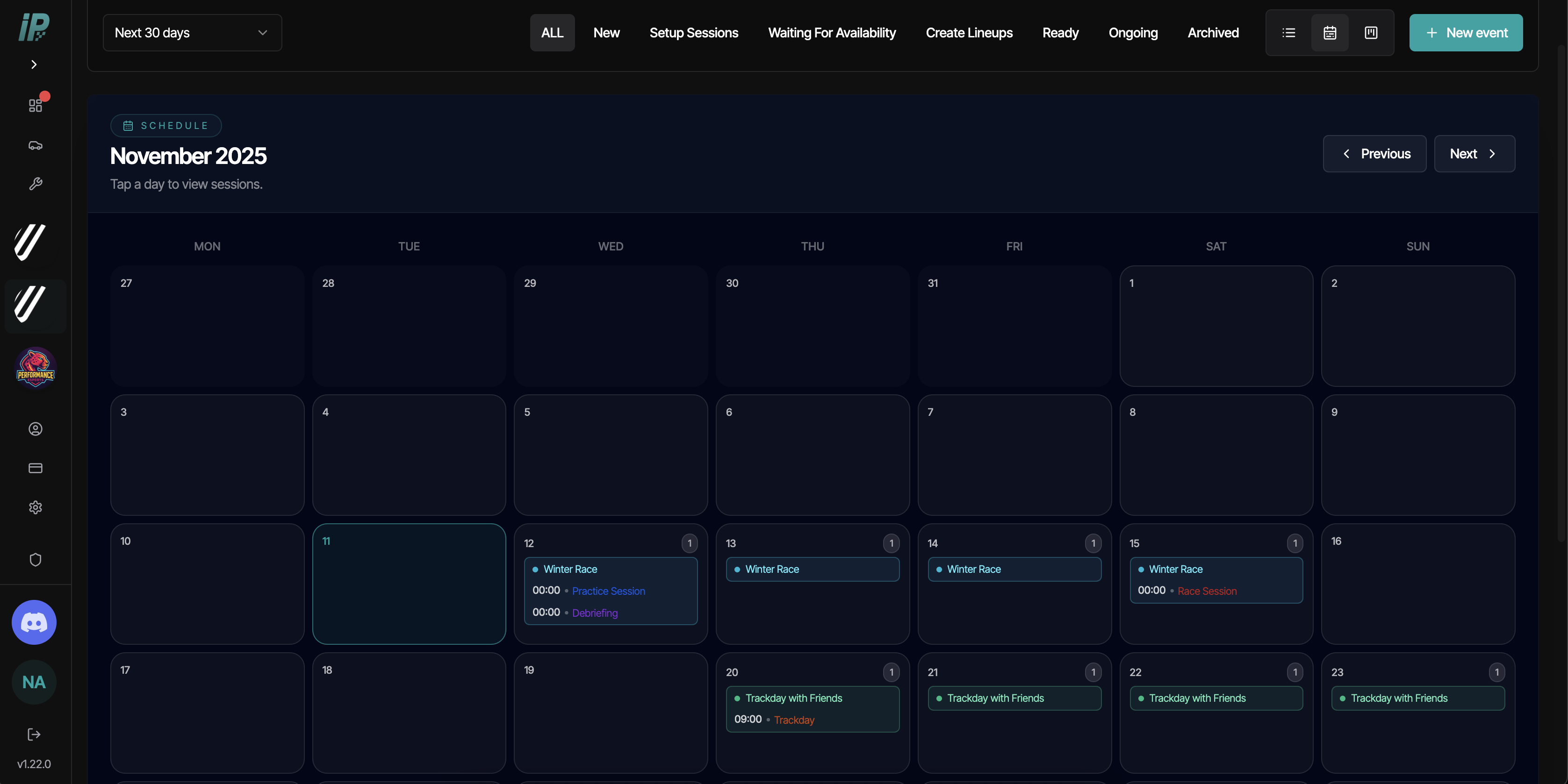Click the page vertical scrollbar
Image resolution: width=1568 pixels, height=784 pixels.
pos(1562,292)
